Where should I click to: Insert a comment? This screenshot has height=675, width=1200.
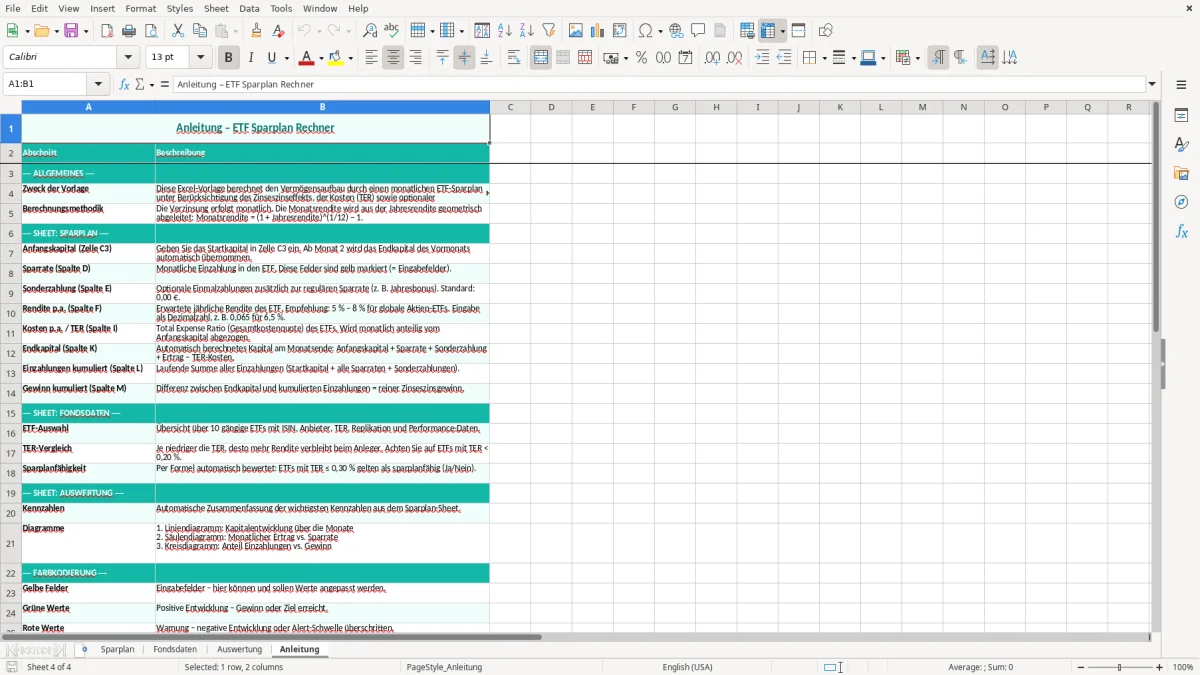[x=698, y=31]
